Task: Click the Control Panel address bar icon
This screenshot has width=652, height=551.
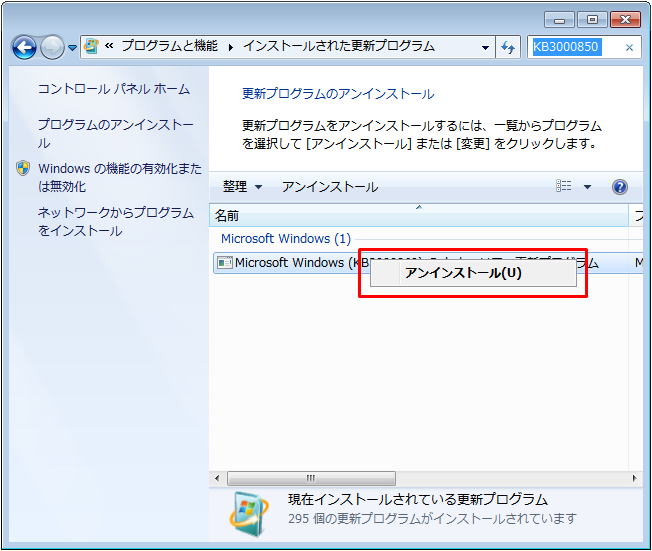Action: click(x=91, y=47)
